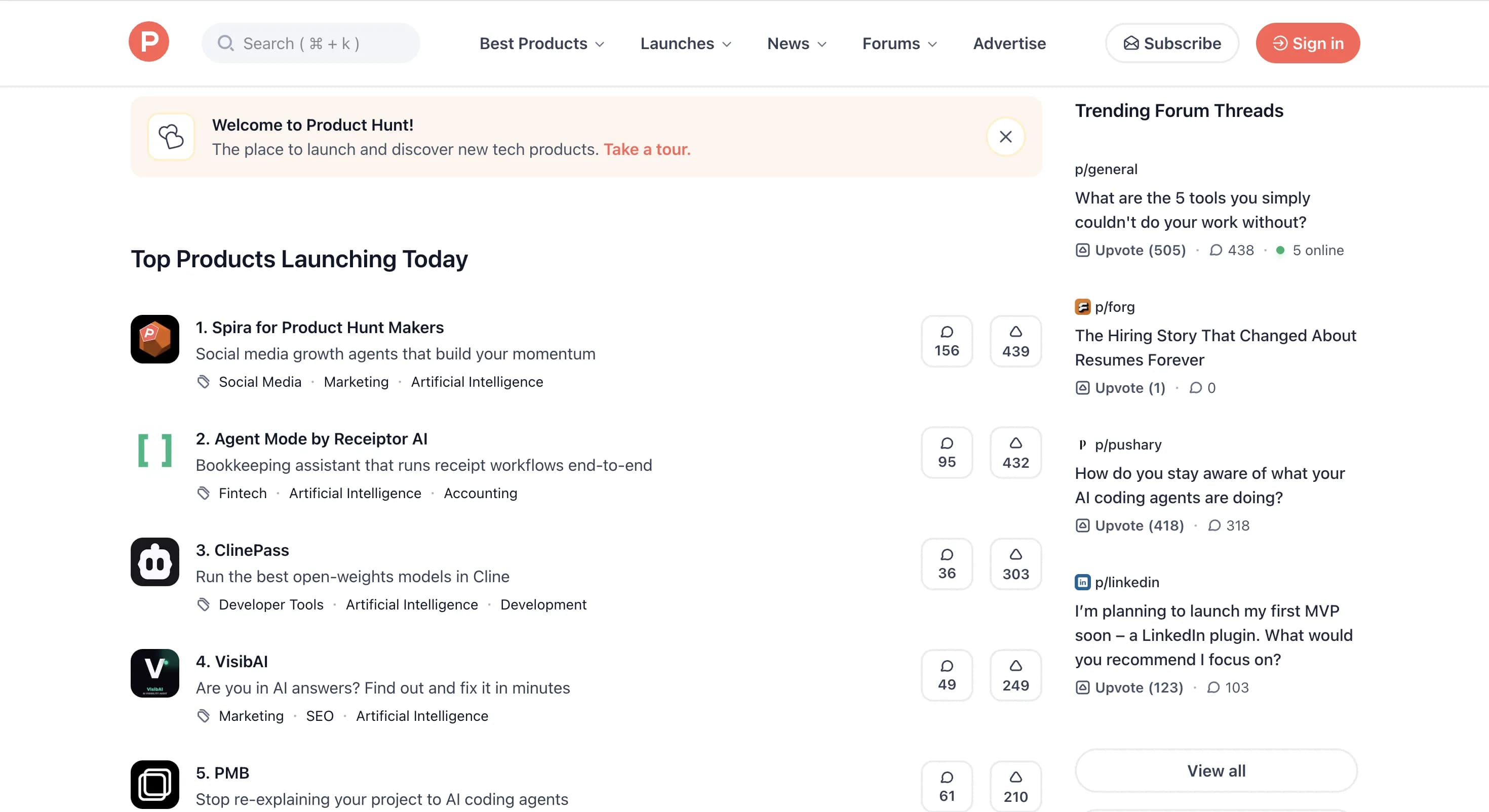Click View all forum threads
The width and height of the screenshot is (1489, 812).
tap(1216, 770)
